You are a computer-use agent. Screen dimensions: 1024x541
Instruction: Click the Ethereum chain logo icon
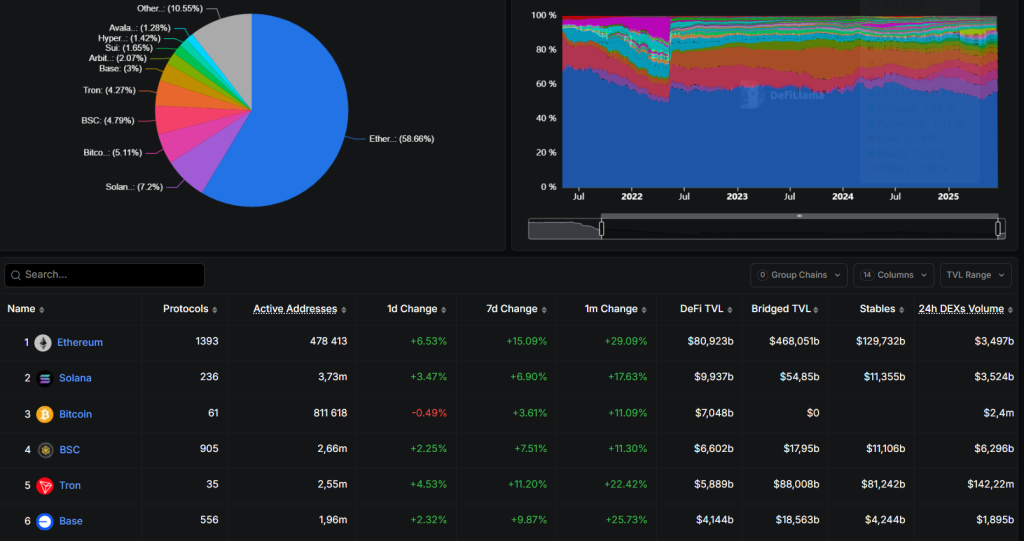43,343
